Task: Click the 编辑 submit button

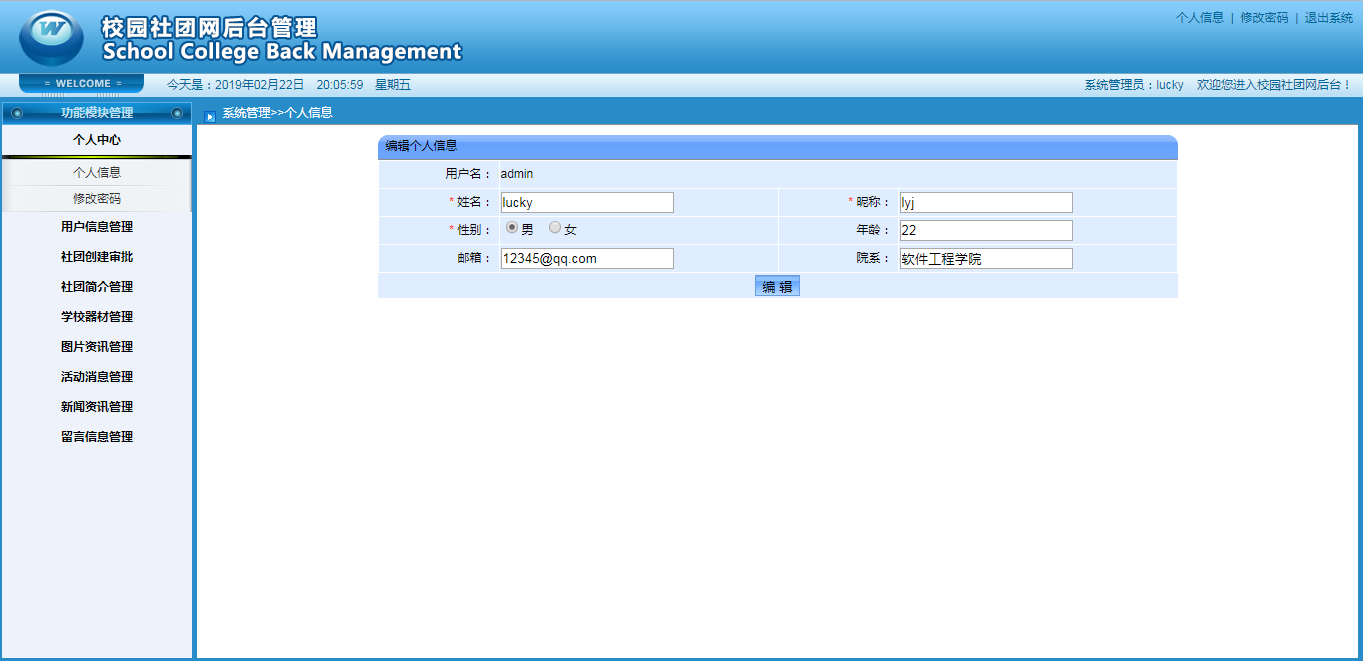Action: (777, 286)
